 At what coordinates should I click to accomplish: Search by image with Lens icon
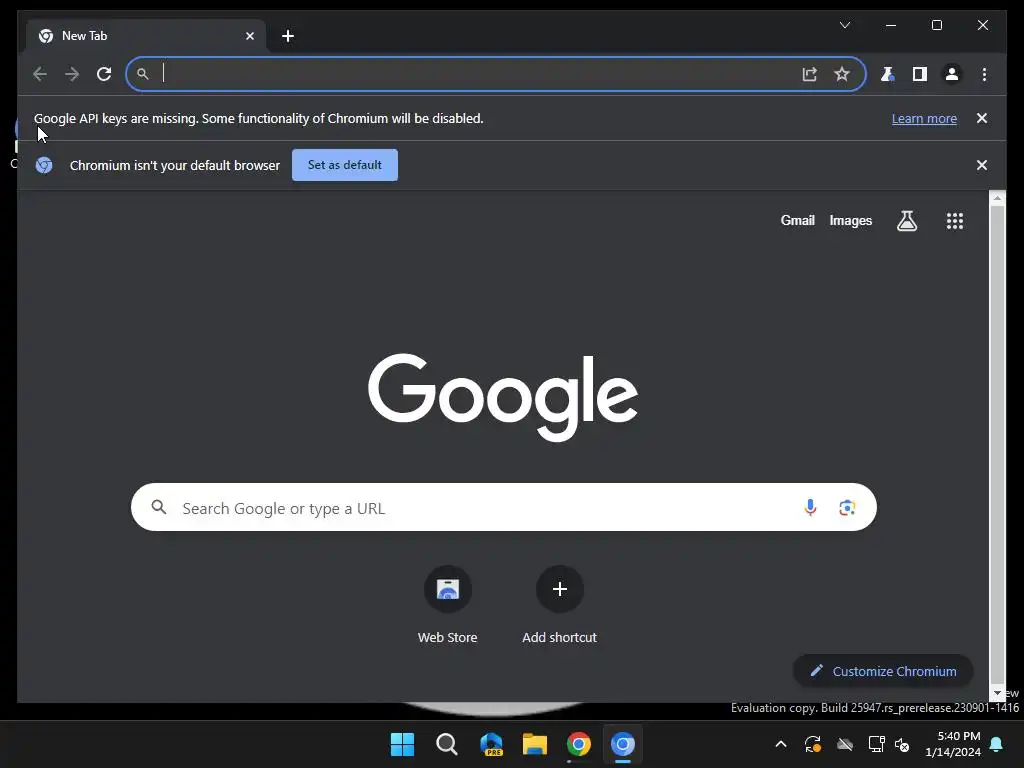pos(847,507)
